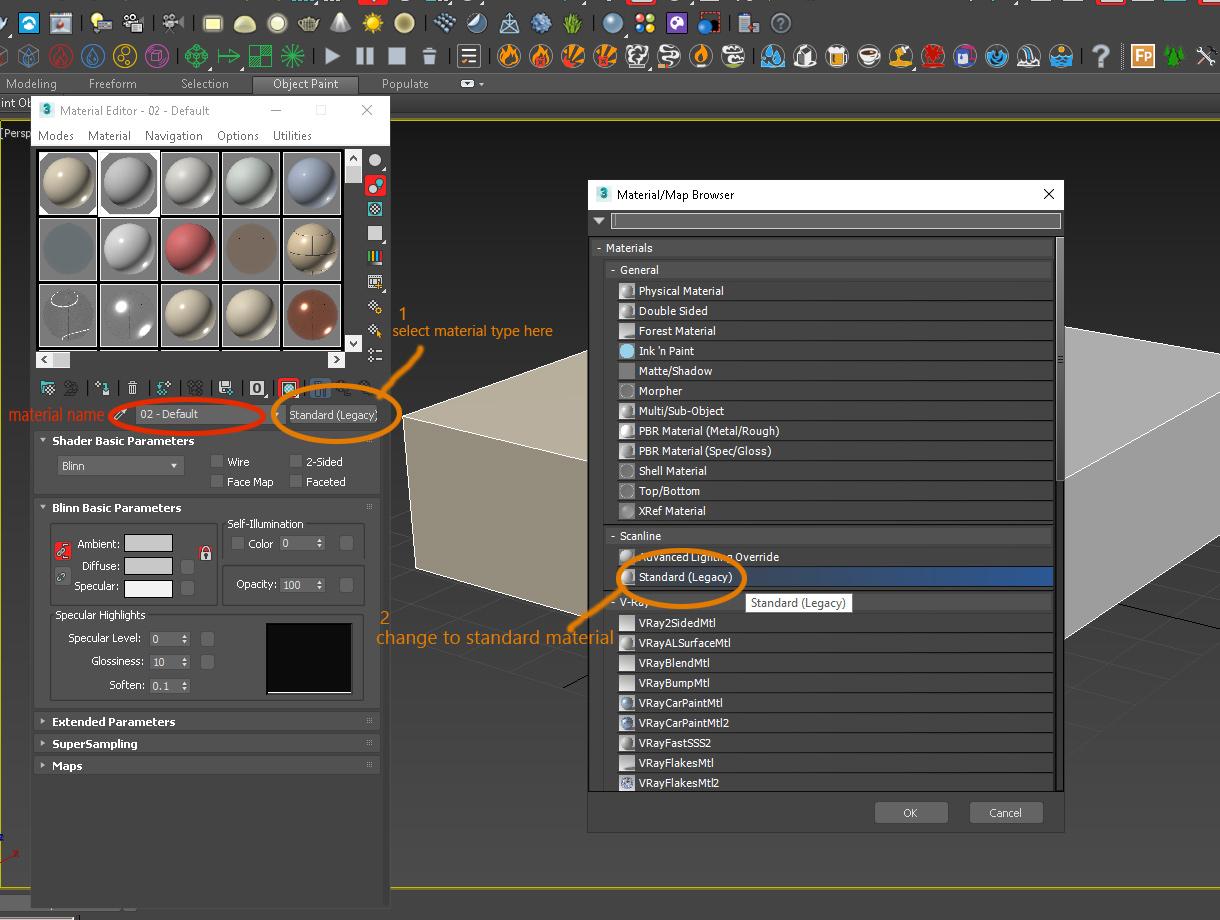Screen dimensions: 1220x920
Task: Click the Assign Material to Selection icon
Action: point(101,388)
